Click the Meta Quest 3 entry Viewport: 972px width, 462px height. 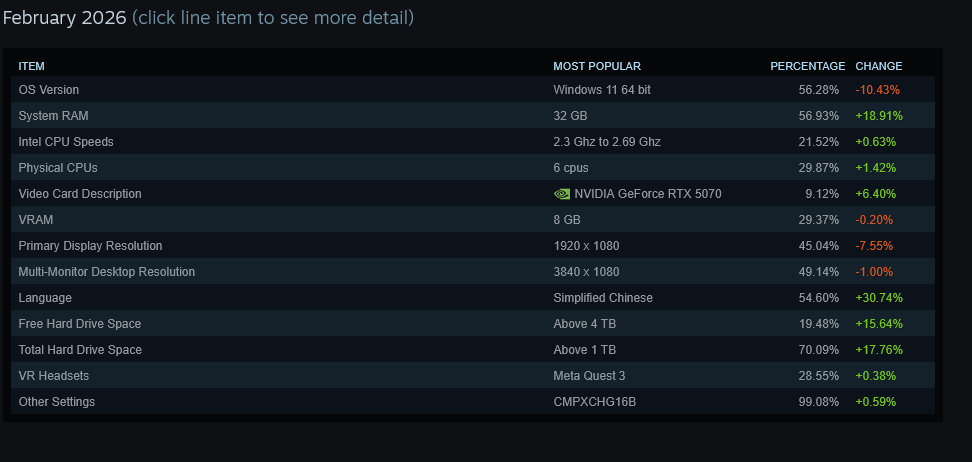tap(589, 376)
